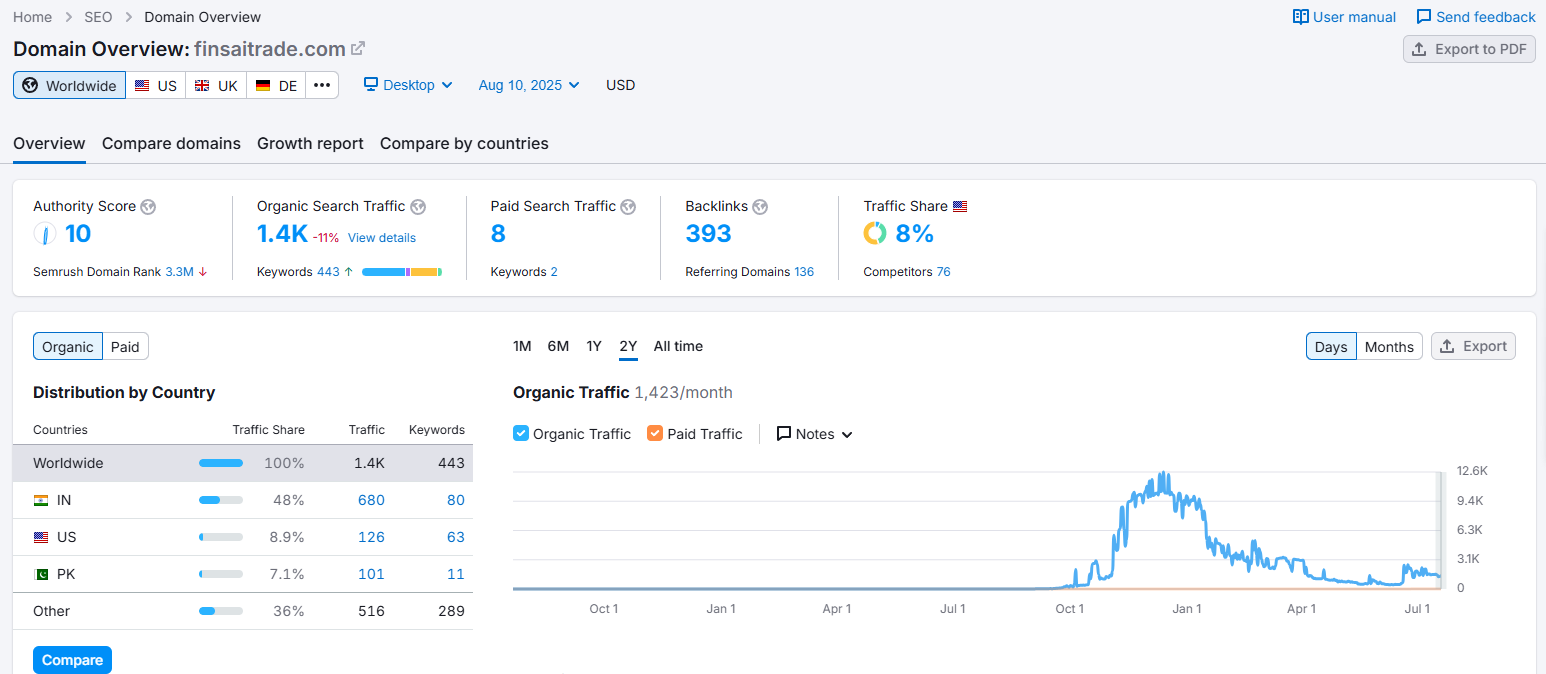
Task: Switch to the Overview tab
Action: (49, 143)
